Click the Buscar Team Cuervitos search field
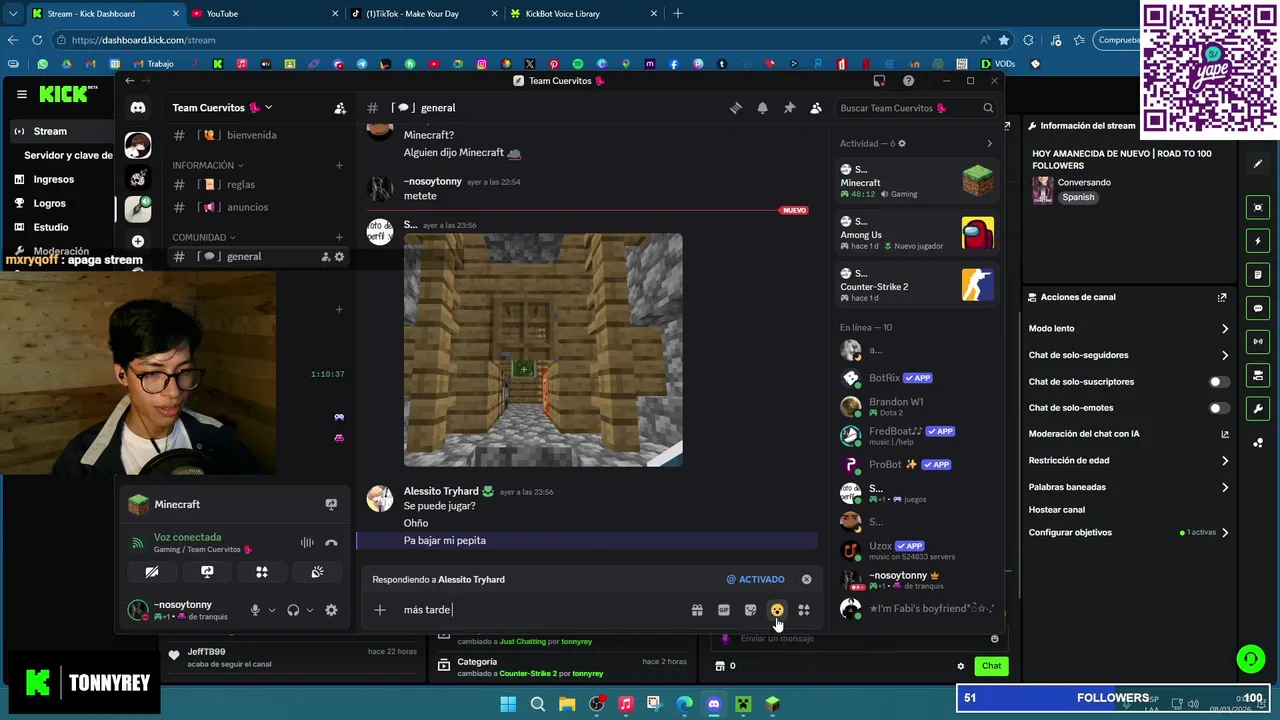This screenshot has width=1280, height=720. click(916, 108)
